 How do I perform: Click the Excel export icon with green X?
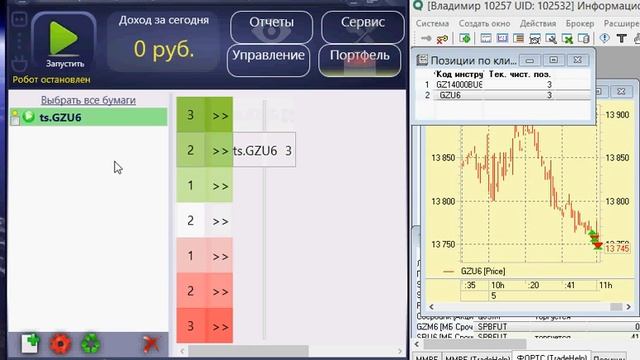point(567,39)
